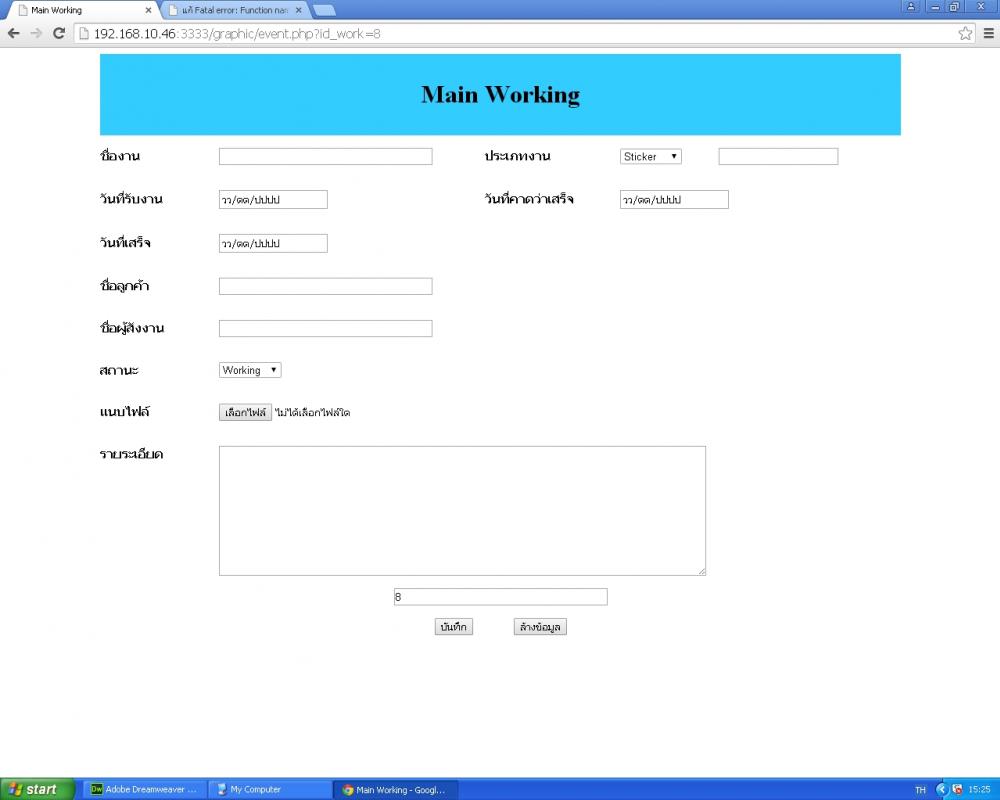Click the แนบไฟล์ label

tap(124, 411)
